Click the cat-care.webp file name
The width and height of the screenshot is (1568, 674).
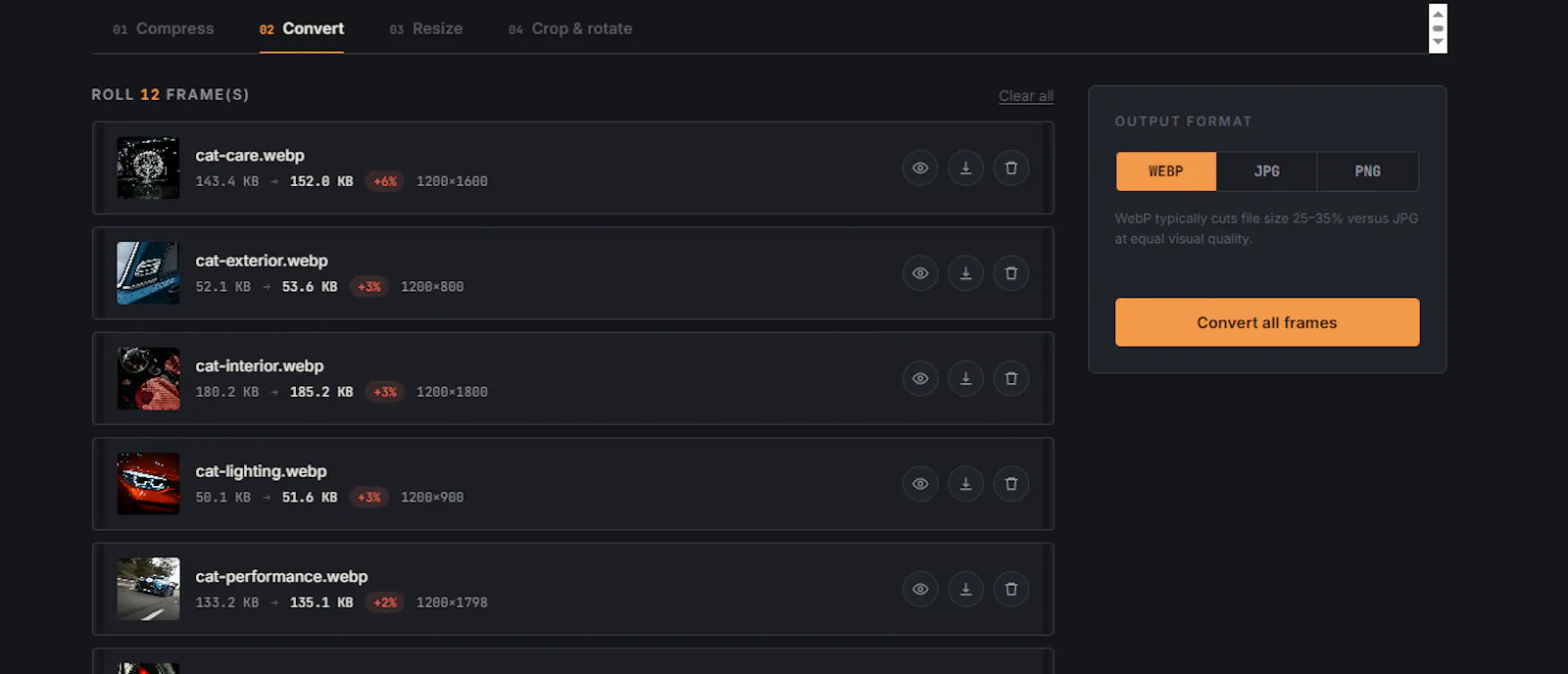pos(250,155)
